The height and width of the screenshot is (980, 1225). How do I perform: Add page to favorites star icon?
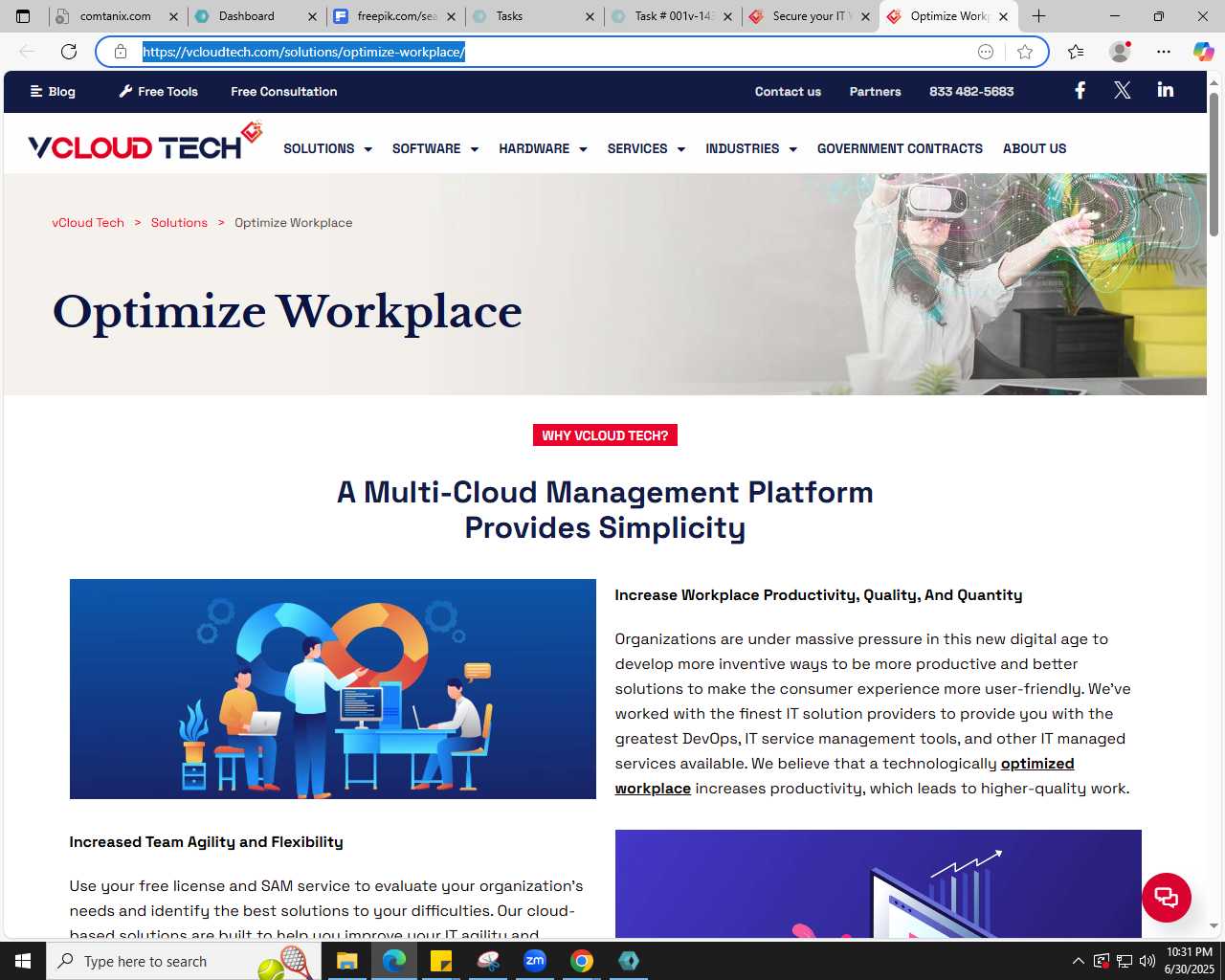(x=1025, y=52)
